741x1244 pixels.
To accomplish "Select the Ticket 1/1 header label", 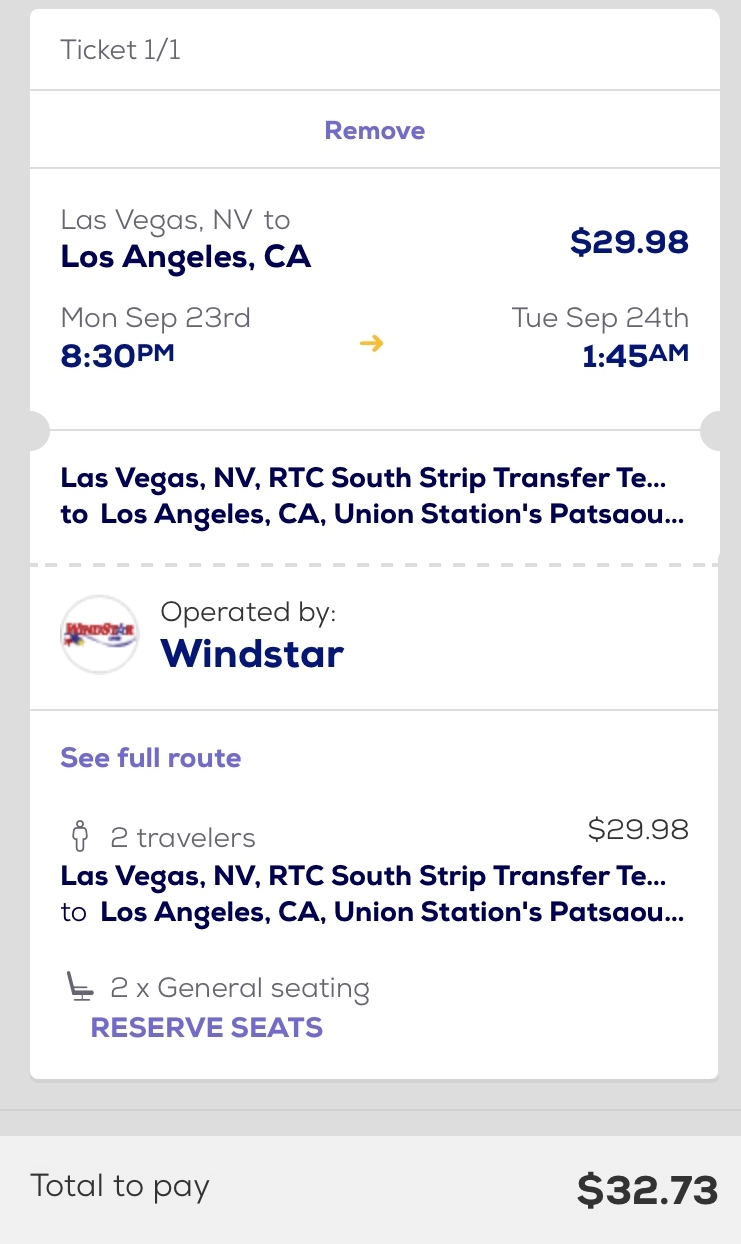I will pos(121,50).
